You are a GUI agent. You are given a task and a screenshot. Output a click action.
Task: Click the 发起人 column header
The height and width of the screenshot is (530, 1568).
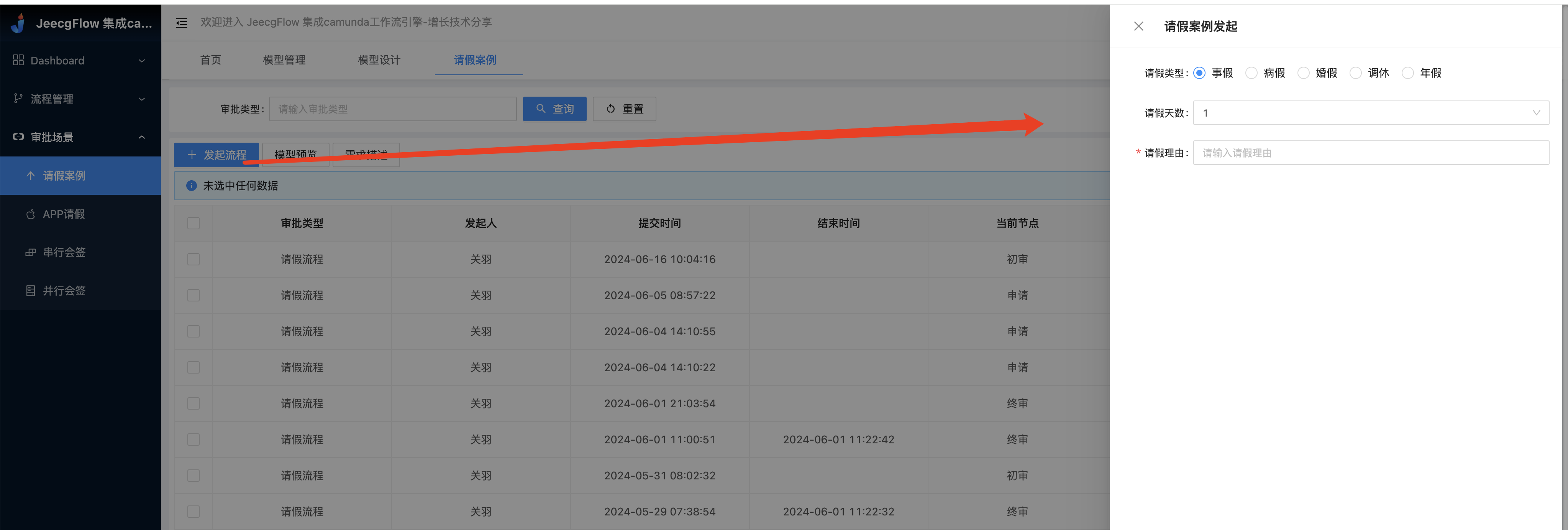click(x=481, y=223)
